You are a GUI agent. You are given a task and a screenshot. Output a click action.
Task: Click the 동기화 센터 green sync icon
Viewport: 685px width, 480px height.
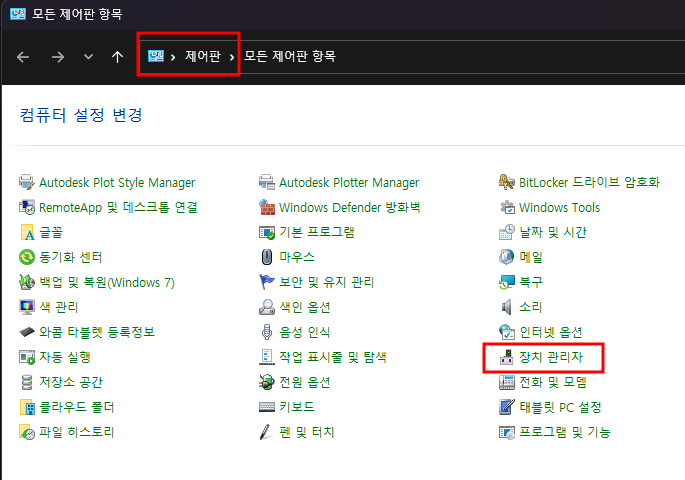(x=27, y=257)
